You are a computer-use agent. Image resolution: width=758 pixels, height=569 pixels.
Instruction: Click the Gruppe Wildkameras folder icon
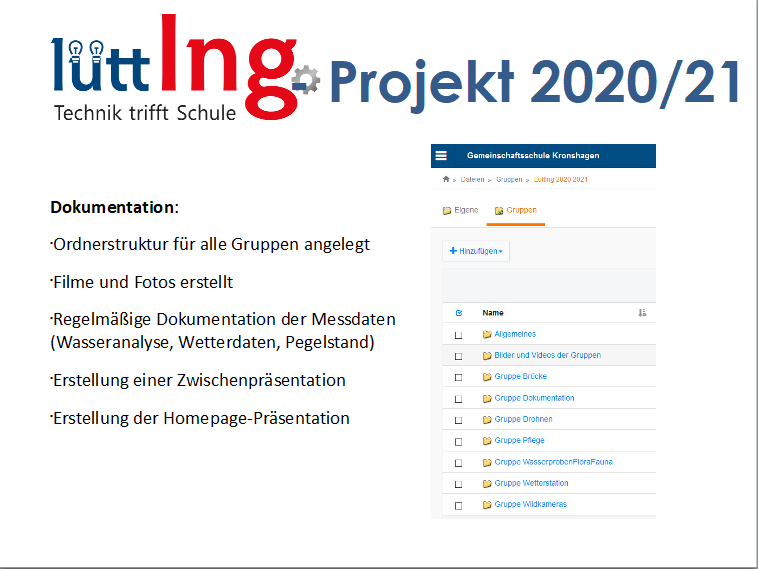(487, 504)
